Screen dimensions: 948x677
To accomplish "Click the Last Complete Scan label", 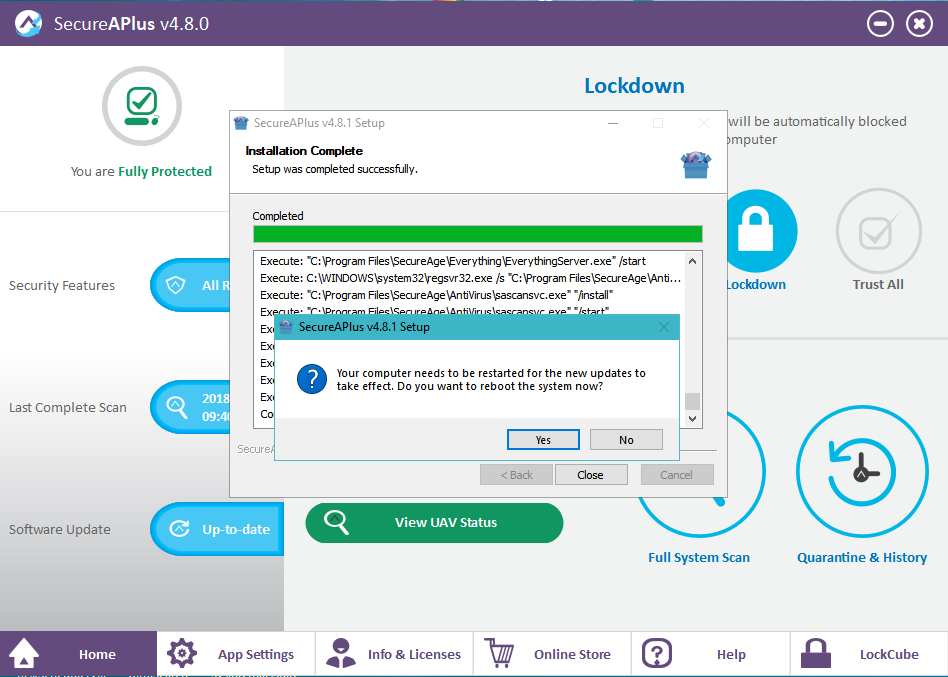I will [x=68, y=407].
